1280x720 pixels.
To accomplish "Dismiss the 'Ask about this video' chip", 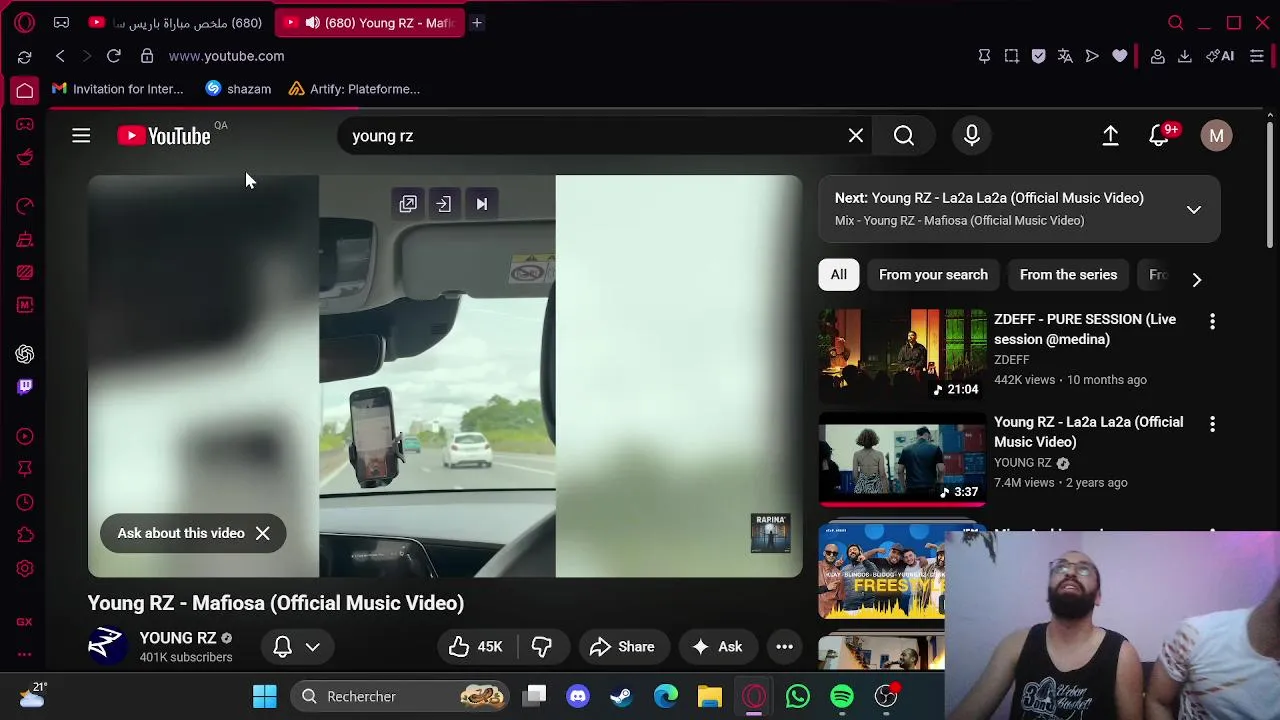I will click(262, 533).
